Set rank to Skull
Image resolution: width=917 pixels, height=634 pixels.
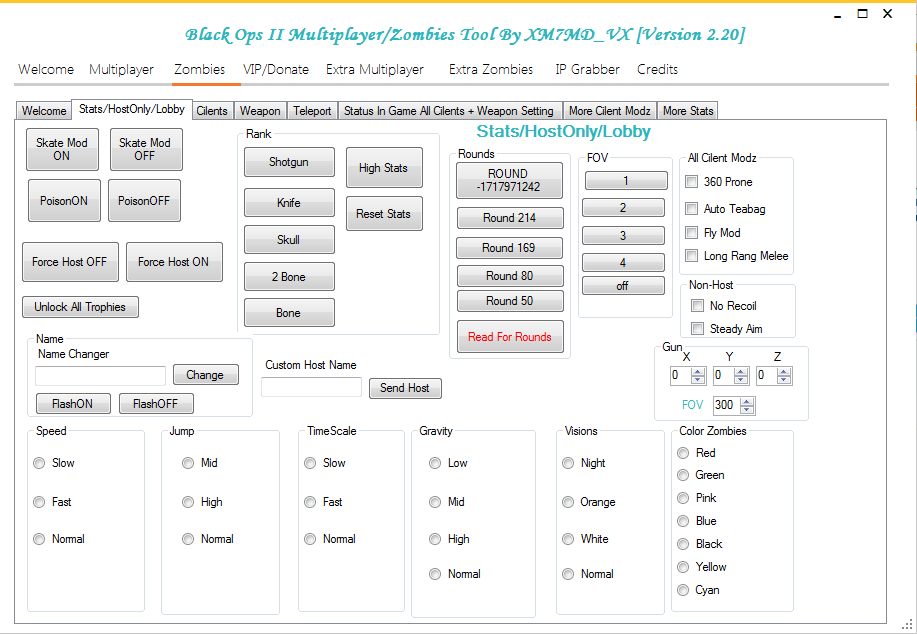[x=289, y=240]
